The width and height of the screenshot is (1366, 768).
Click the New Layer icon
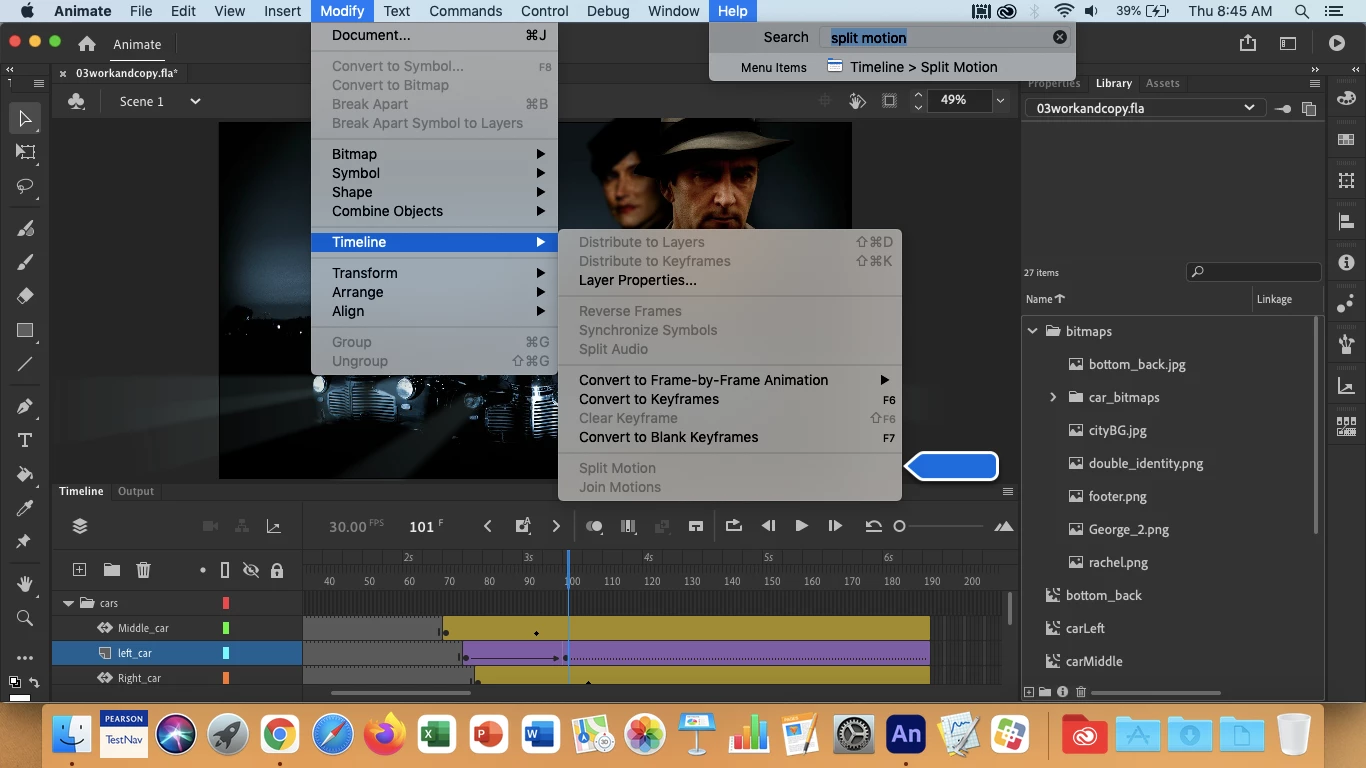(x=79, y=570)
